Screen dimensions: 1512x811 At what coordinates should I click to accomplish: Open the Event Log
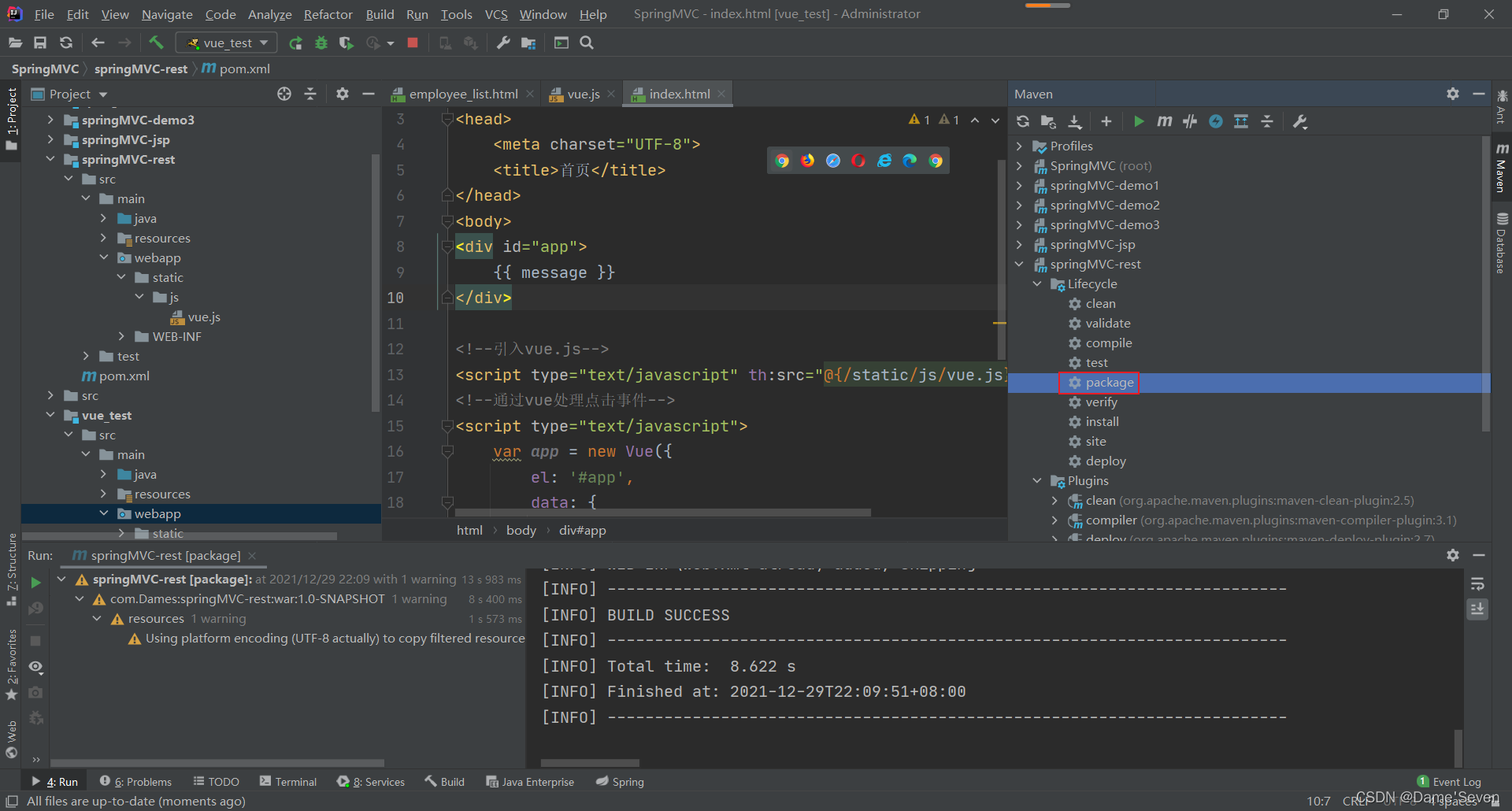point(1449,782)
